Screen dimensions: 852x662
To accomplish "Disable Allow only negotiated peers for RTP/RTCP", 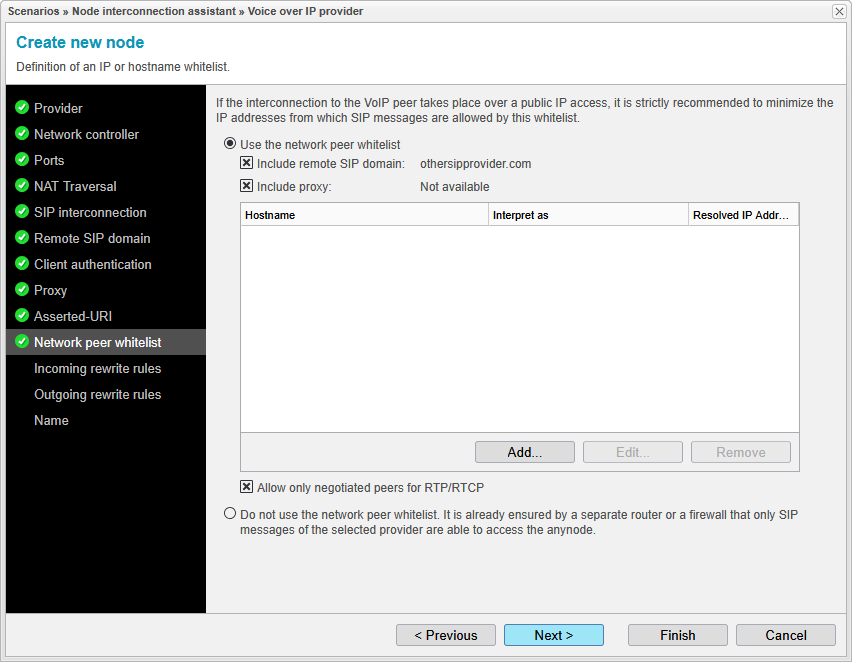I will [x=246, y=487].
